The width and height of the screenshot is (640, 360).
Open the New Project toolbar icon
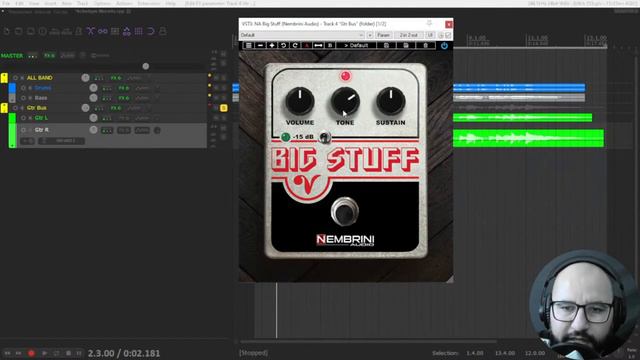tap(7, 31)
